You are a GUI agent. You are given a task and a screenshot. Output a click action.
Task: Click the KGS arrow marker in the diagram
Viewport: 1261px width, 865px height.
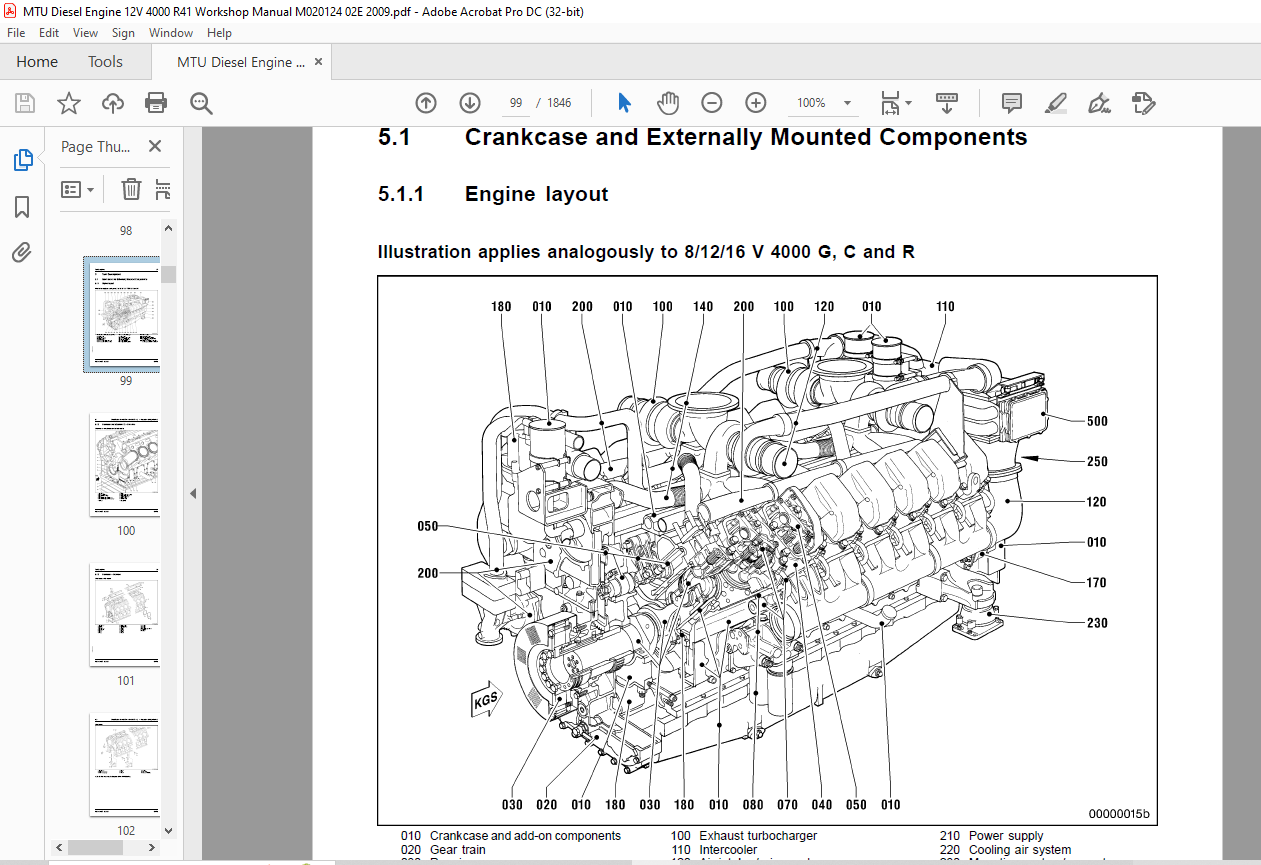485,701
